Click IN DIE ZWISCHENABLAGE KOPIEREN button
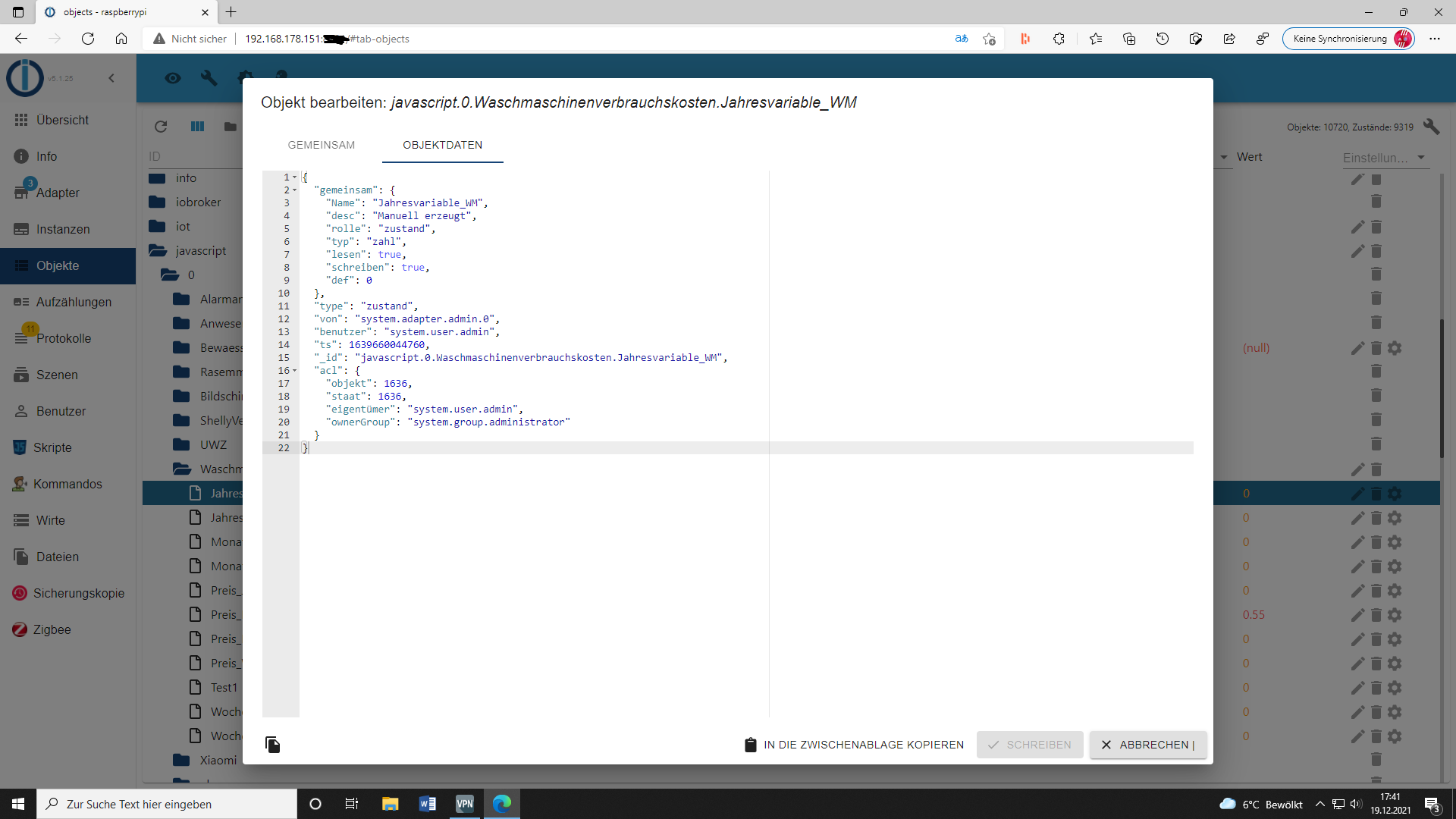This screenshot has width=1456, height=819. click(x=854, y=745)
